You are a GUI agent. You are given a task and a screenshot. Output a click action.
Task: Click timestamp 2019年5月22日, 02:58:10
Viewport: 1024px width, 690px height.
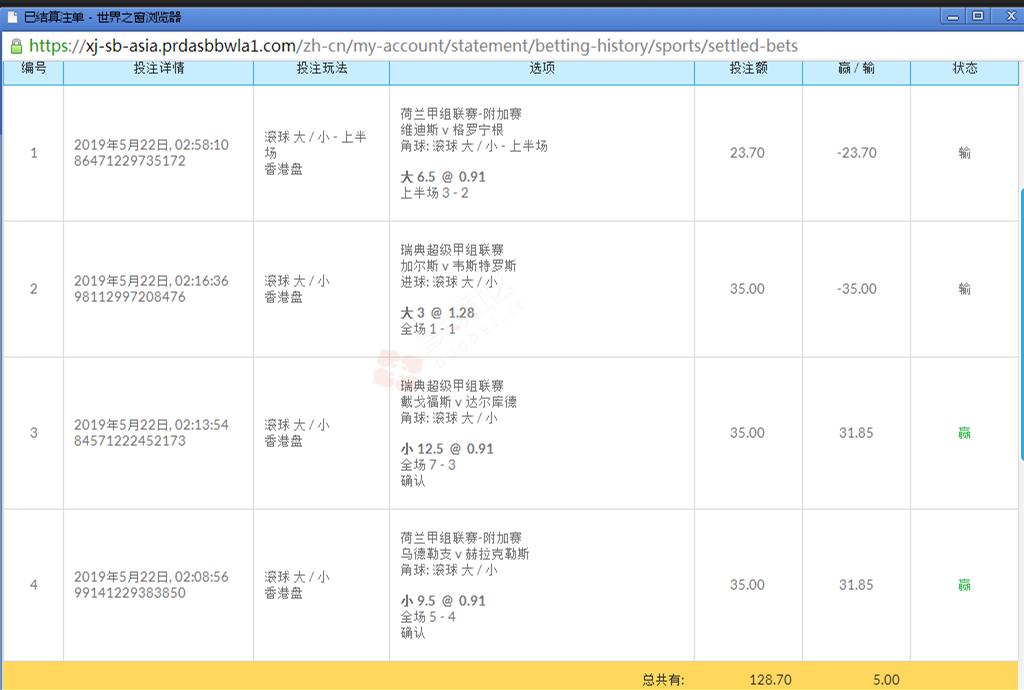(151, 144)
